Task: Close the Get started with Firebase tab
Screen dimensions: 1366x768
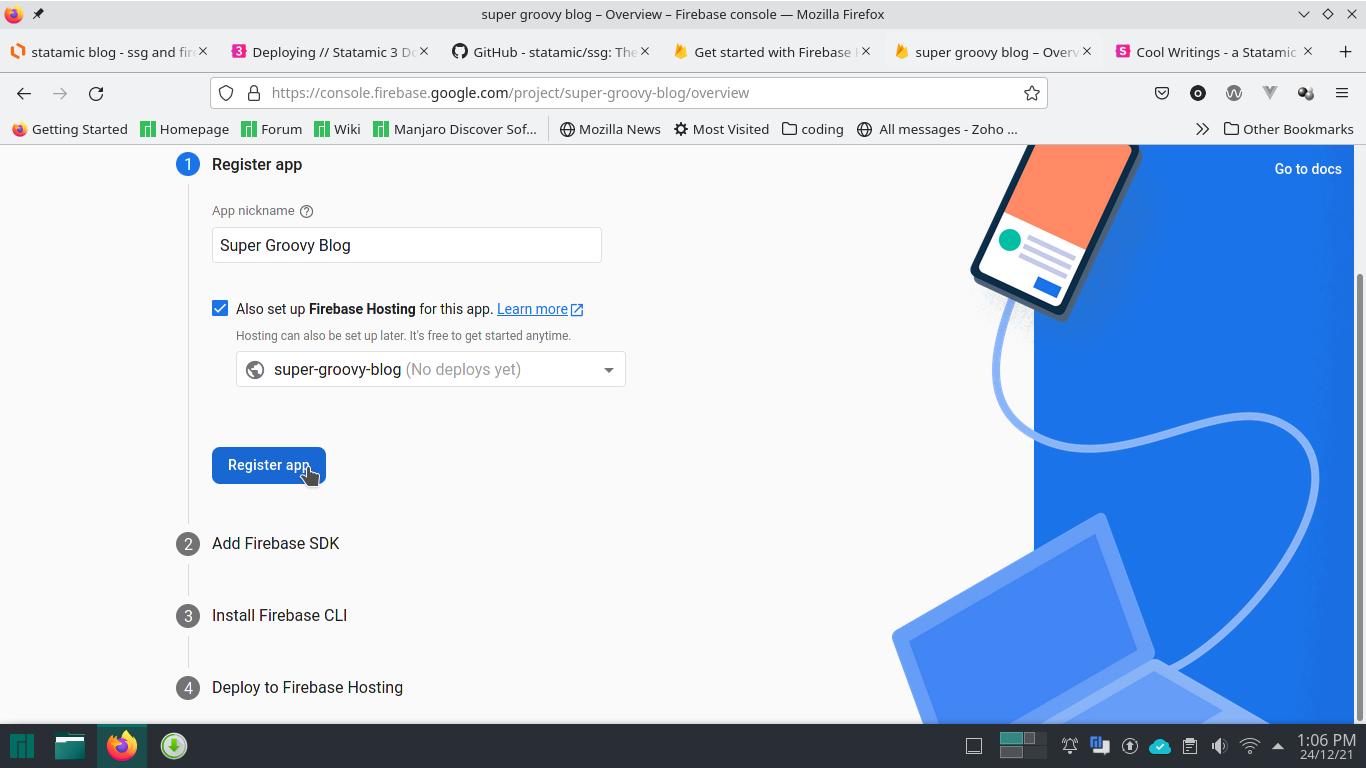Action: (x=865, y=51)
